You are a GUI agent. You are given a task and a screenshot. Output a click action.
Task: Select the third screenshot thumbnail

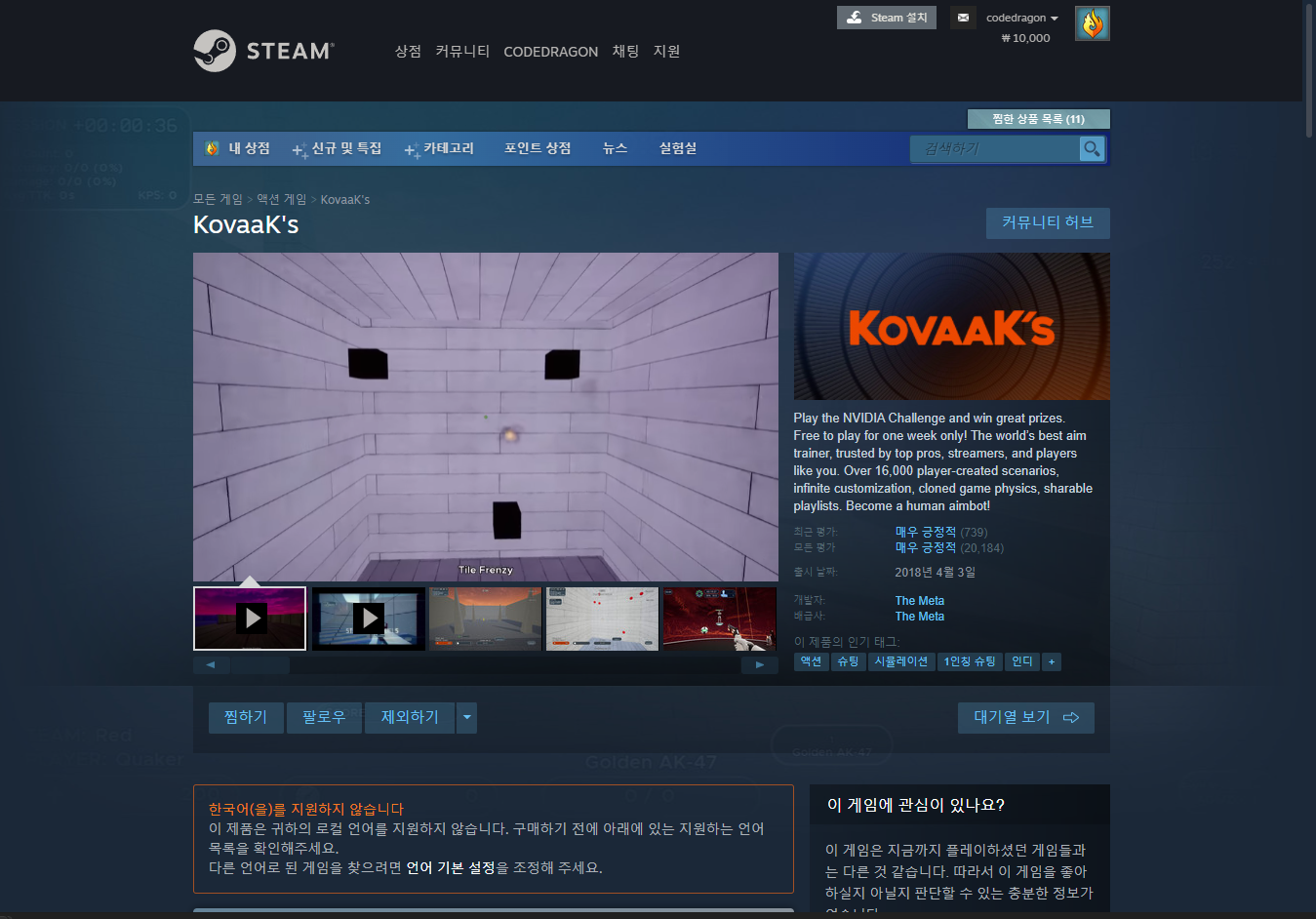[485, 619]
